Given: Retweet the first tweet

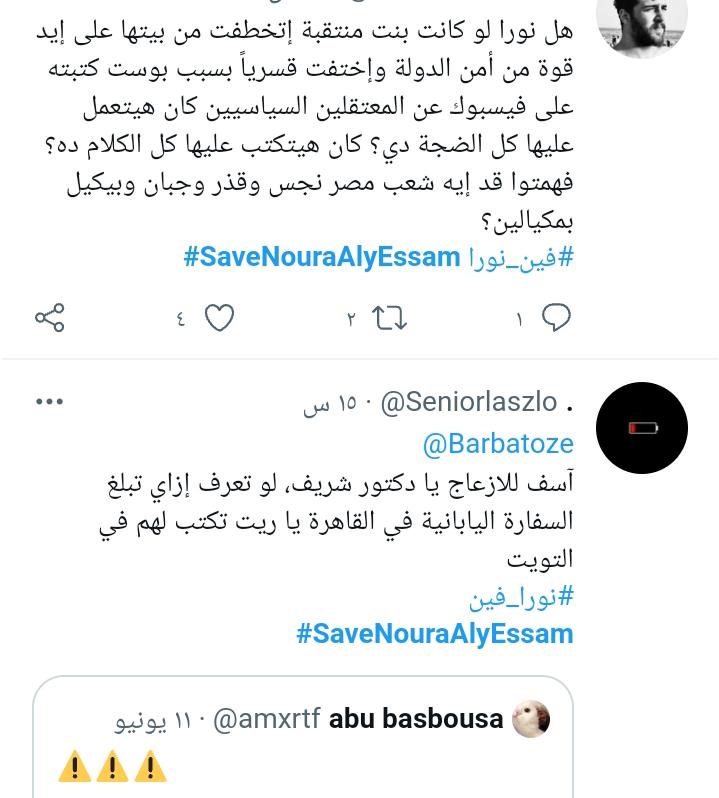Looking at the screenshot, I should point(389,318).
